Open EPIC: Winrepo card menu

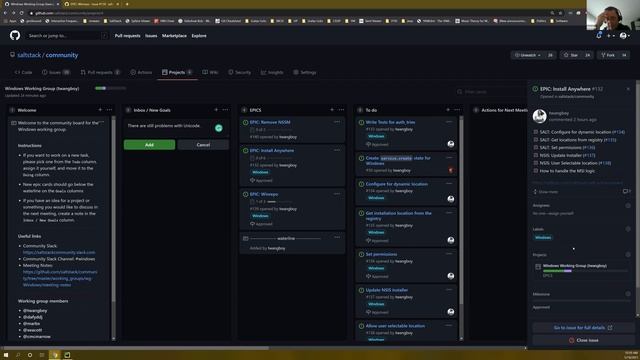click(x=337, y=193)
